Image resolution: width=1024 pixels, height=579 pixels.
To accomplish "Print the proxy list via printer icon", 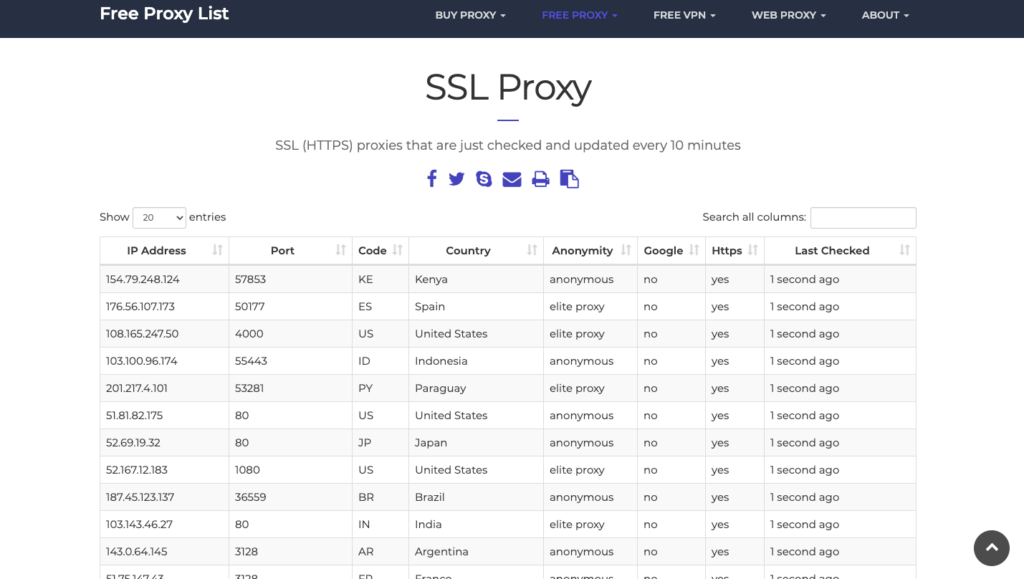I will pos(541,179).
